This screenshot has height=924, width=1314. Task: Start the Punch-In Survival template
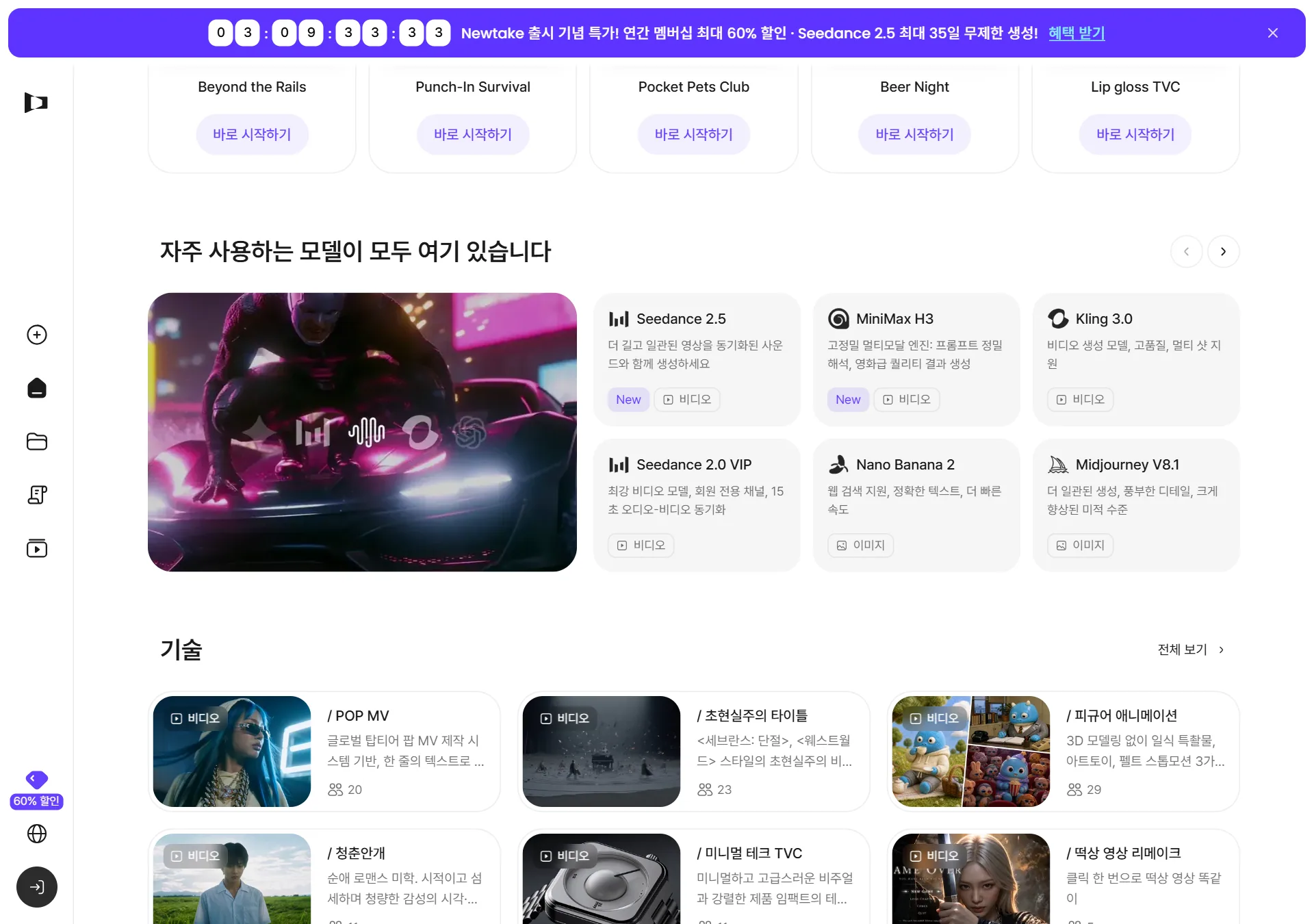(473, 135)
